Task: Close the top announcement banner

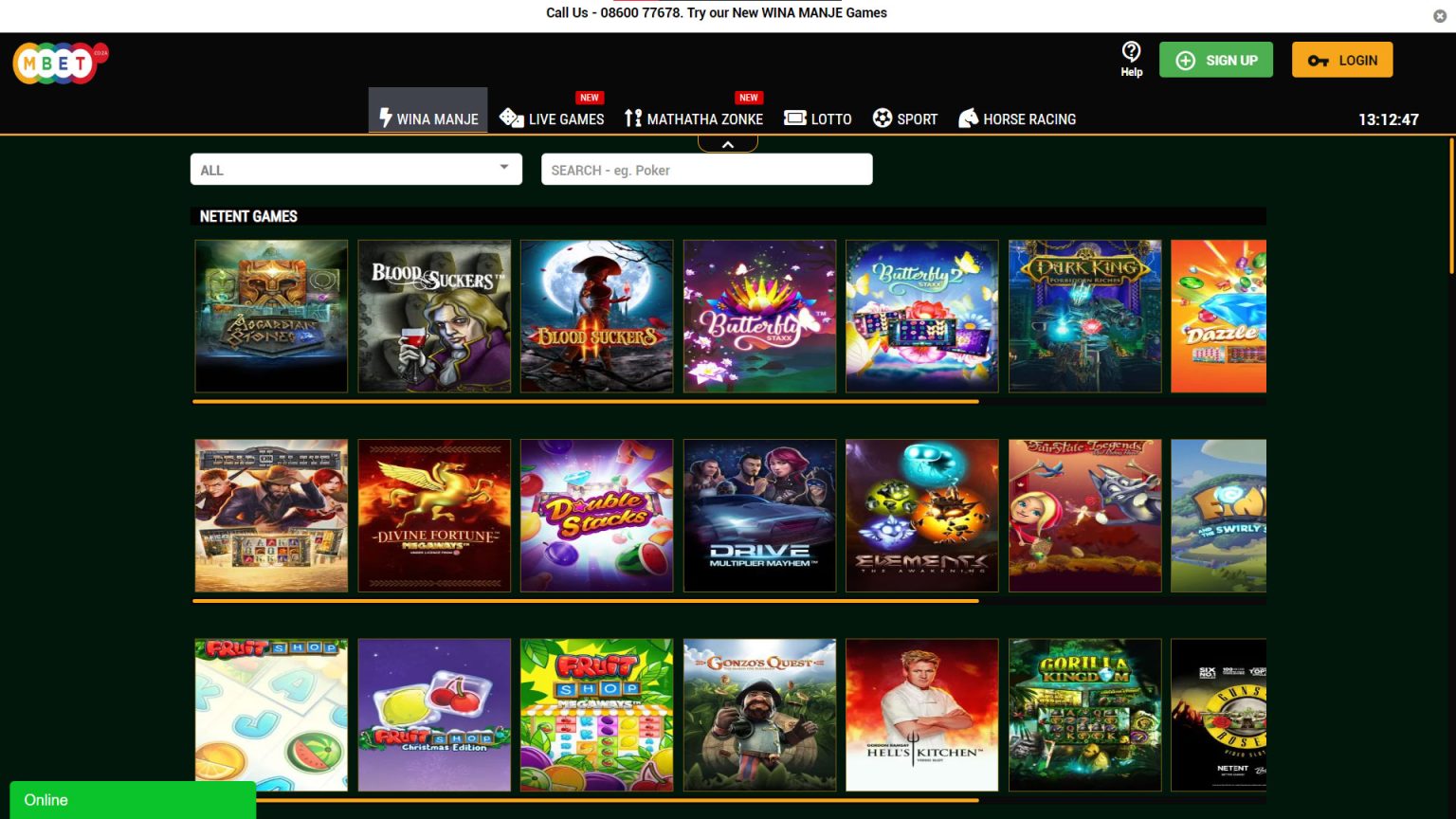Action: click(1440, 16)
